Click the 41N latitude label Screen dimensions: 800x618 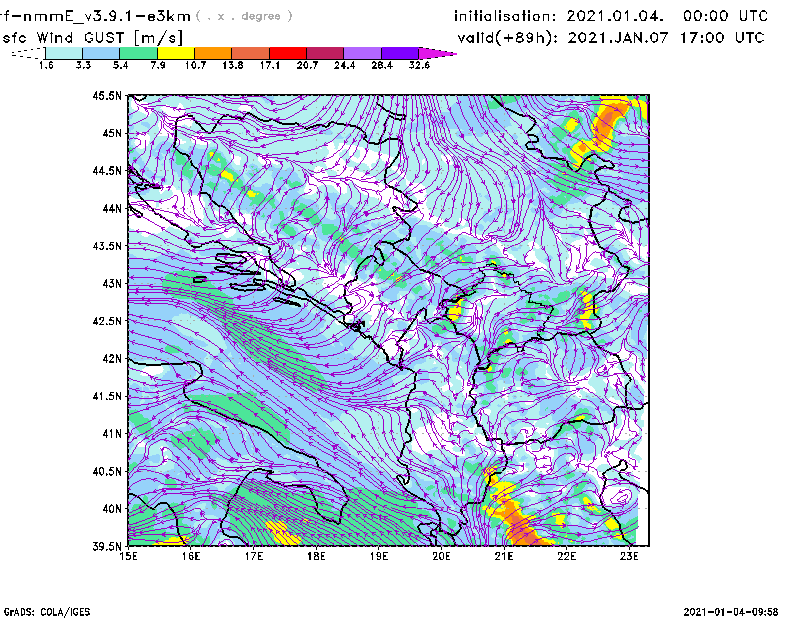pos(112,434)
